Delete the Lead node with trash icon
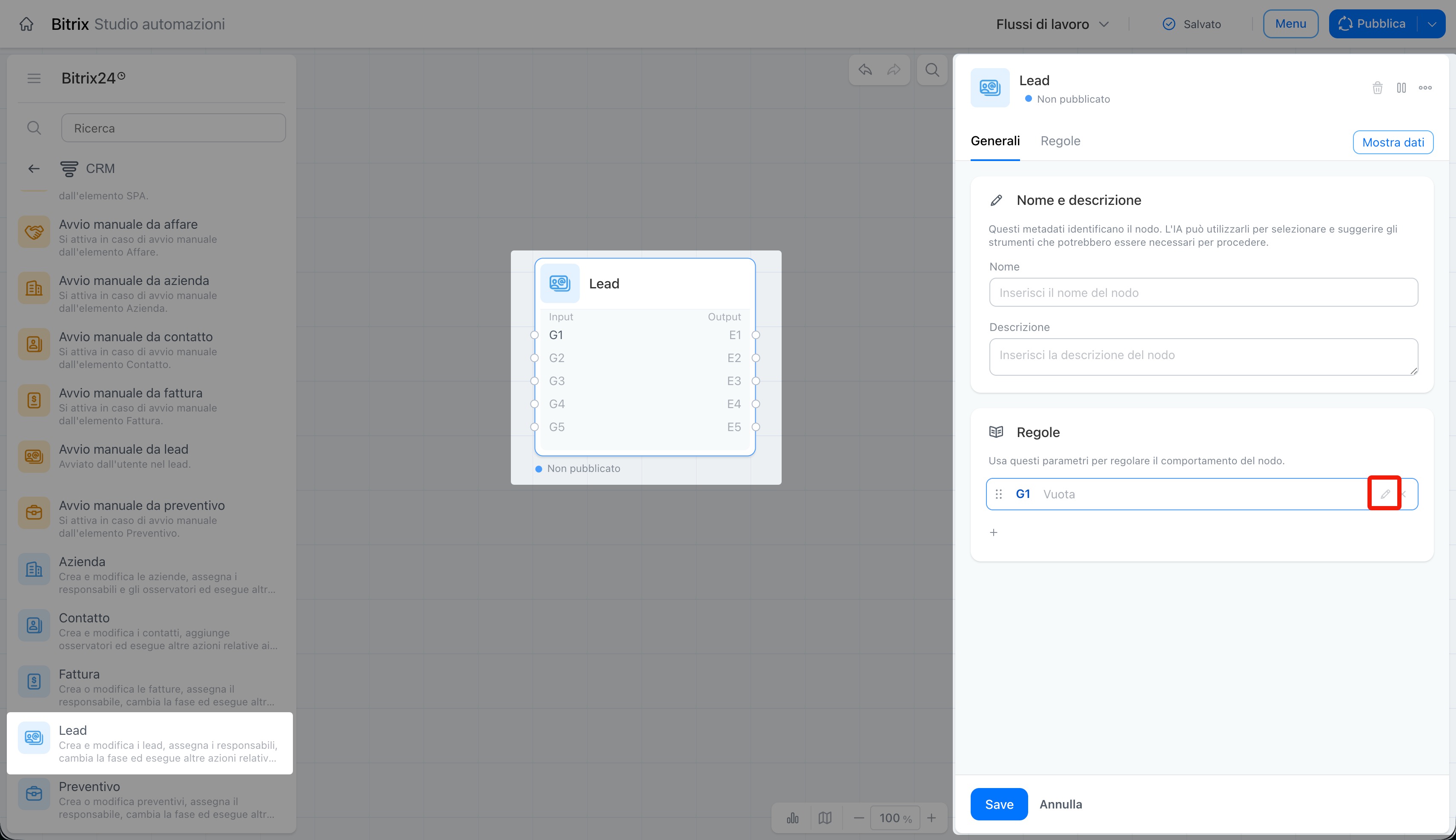The image size is (1456, 840). pyautogui.click(x=1378, y=88)
